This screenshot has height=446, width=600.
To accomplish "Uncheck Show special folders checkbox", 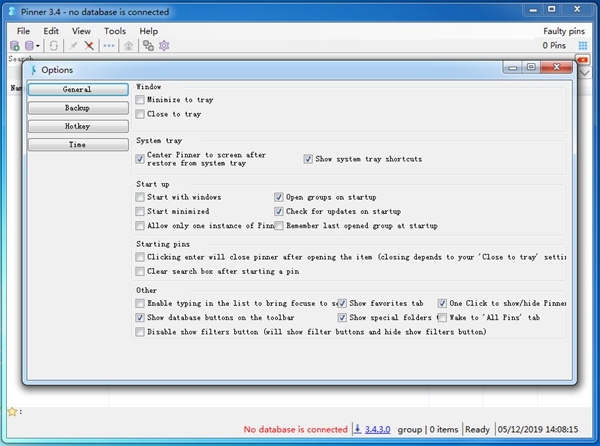I will coord(342,317).
